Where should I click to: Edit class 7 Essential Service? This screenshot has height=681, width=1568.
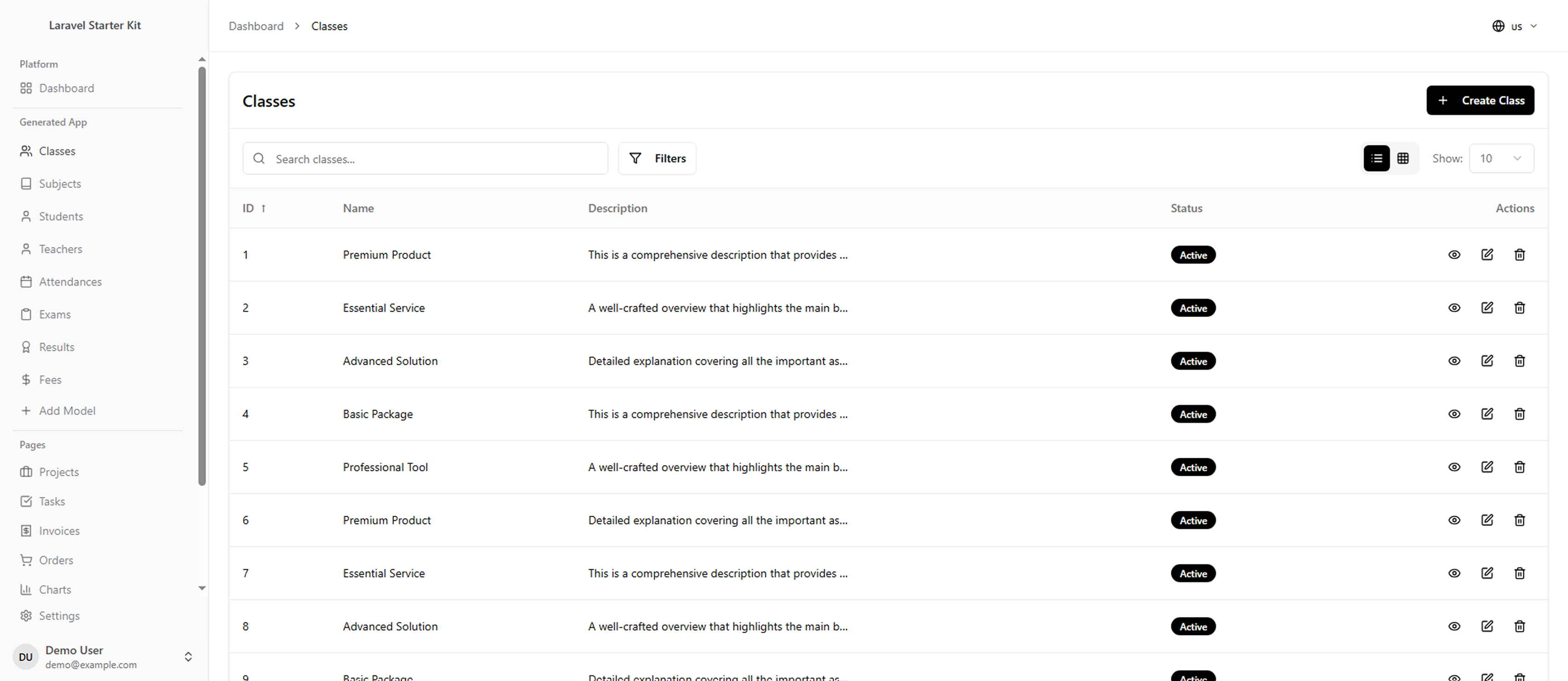pyautogui.click(x=1487, y=573)
